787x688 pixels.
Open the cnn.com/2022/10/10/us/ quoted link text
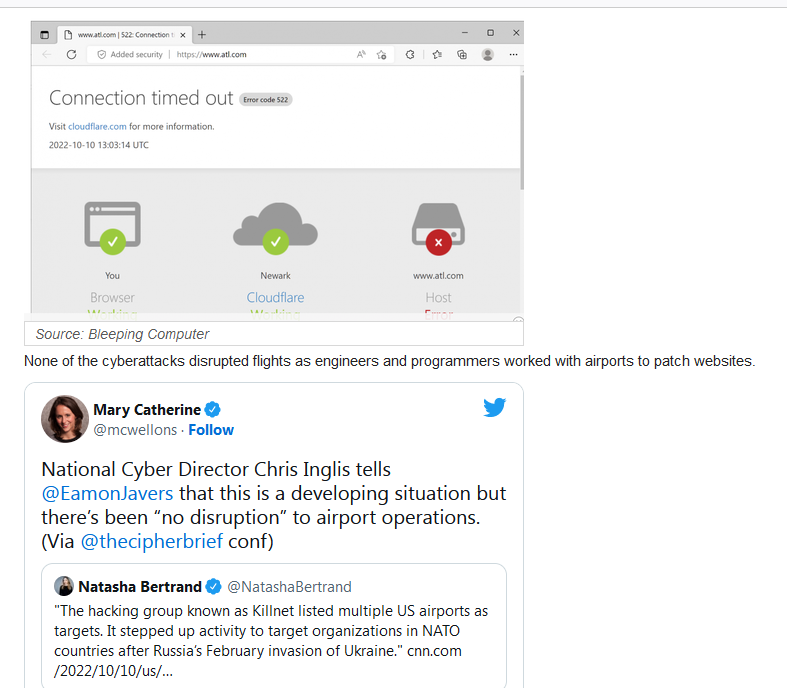258,660
